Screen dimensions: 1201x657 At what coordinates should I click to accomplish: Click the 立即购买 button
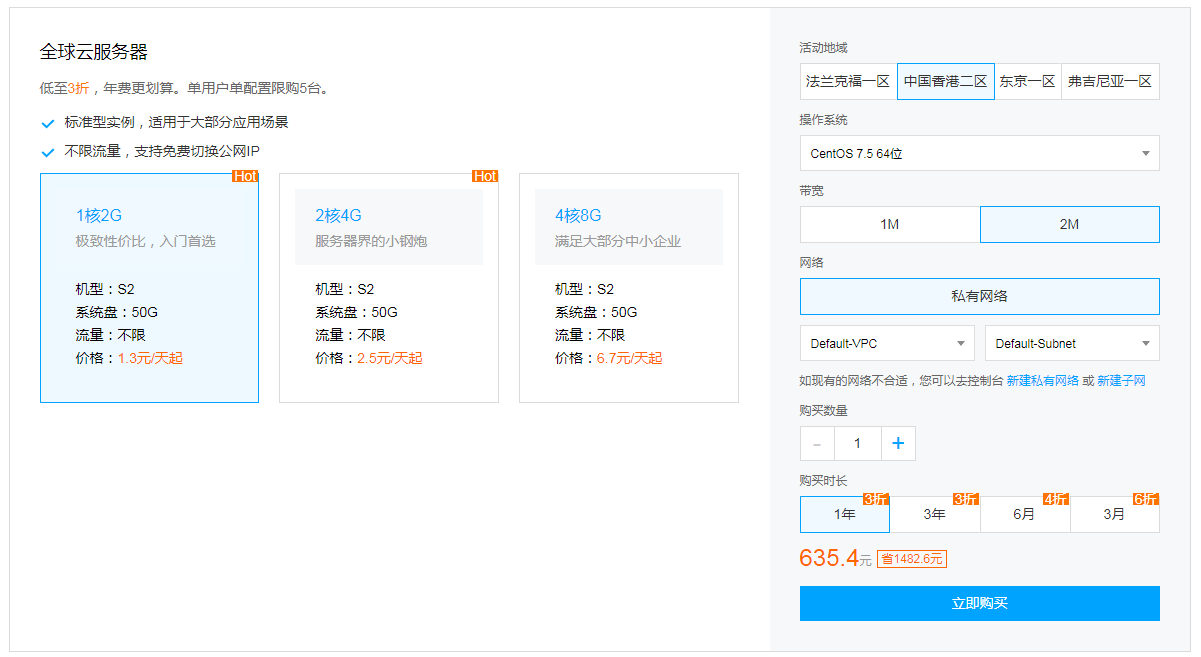(x=979, y=603)
